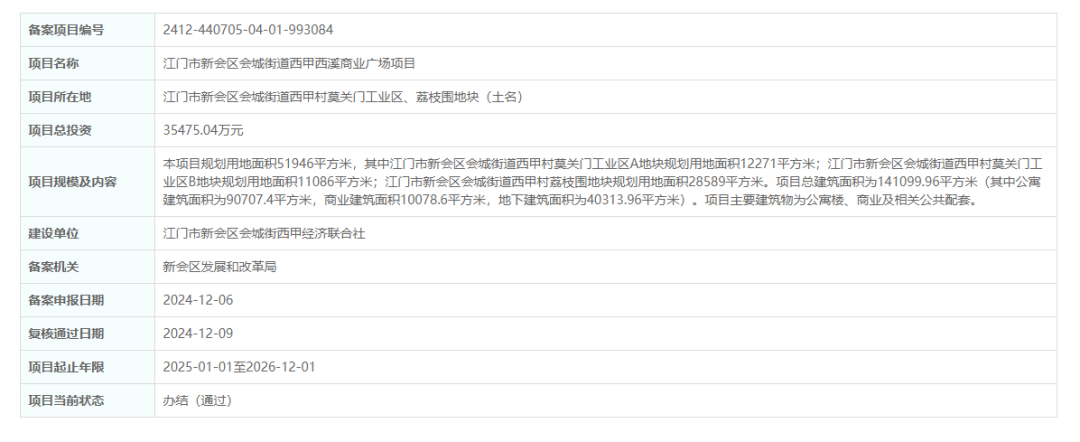Viewport: 1080px width, 442px height.
Task: Click project name 江门市新会区会城街道西甲西溪商业广场项目
Action: point(289,63)
